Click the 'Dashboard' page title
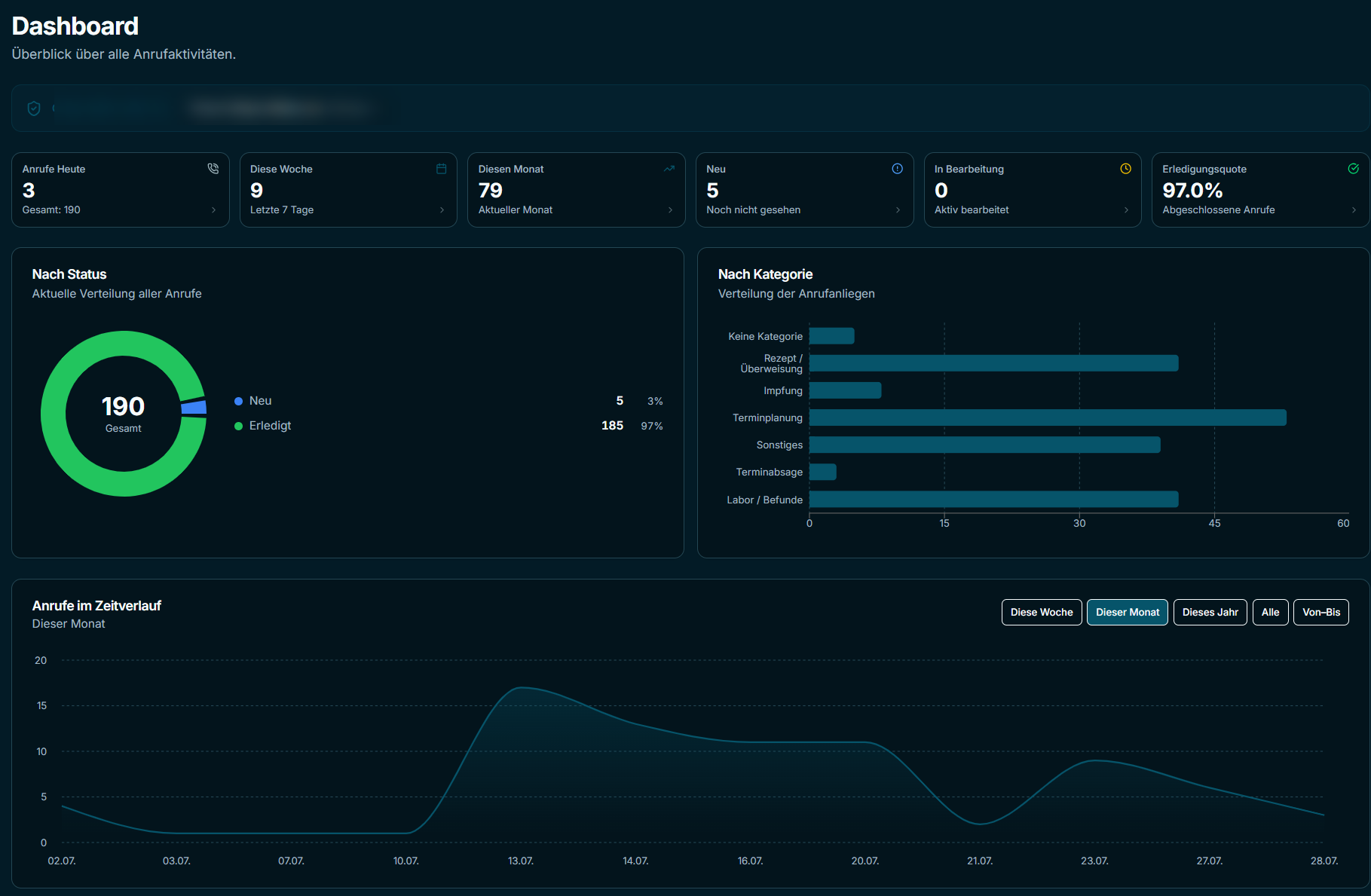1371x896 pixels. [75, 26]
